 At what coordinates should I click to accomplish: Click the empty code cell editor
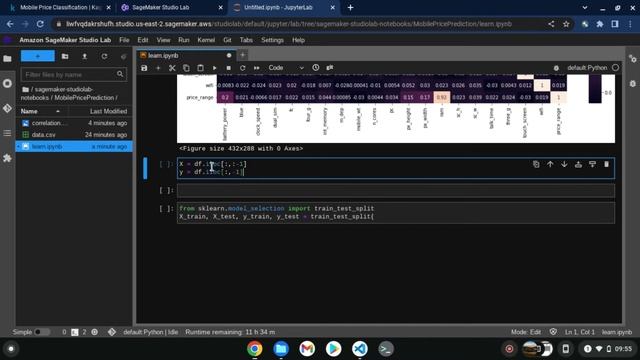point(396,191)
